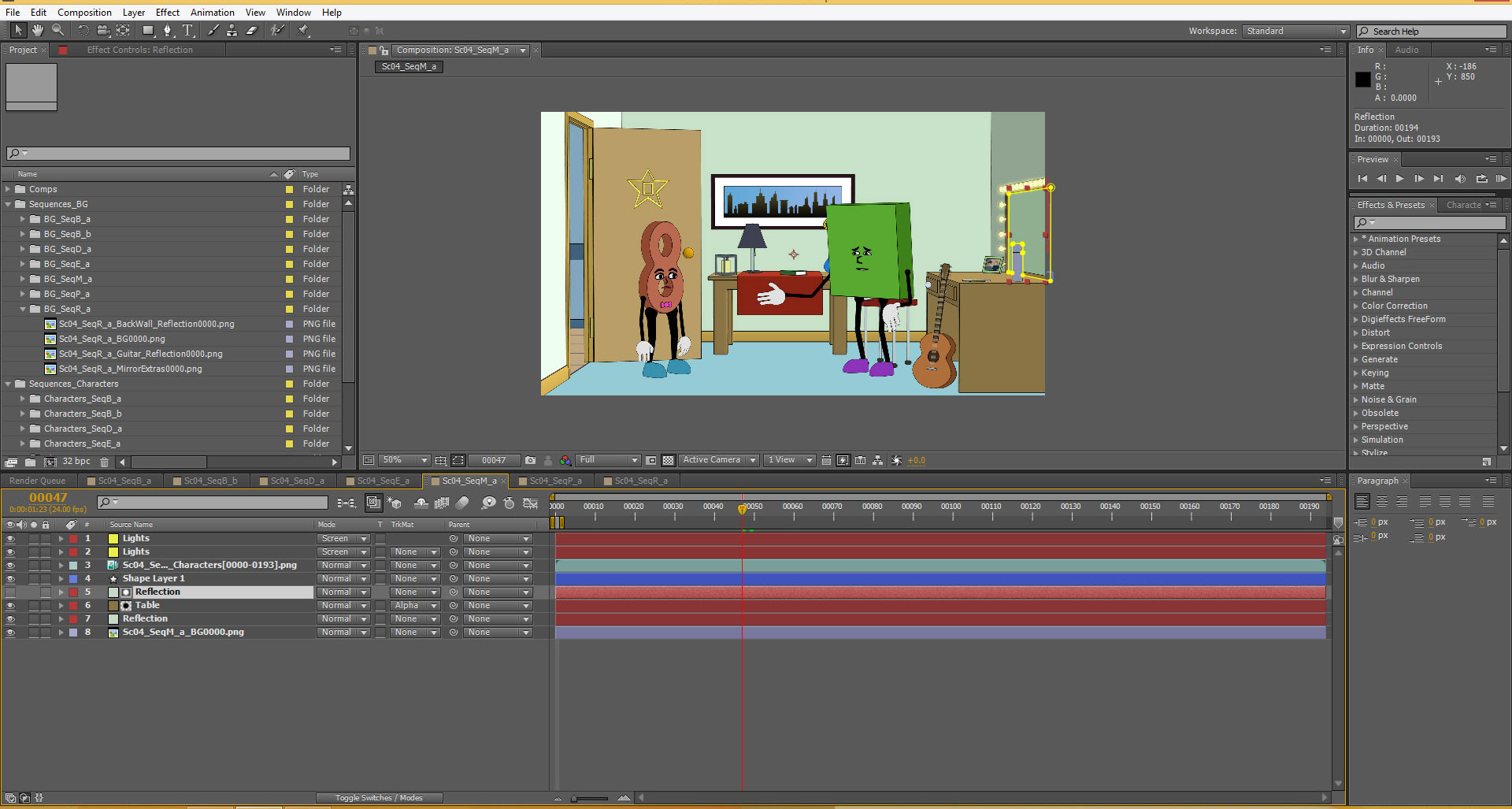Image resolution: width=1512 pixels, height=809 pixels.
Task: Take a snapshot with camera icon
Action: 531,460
